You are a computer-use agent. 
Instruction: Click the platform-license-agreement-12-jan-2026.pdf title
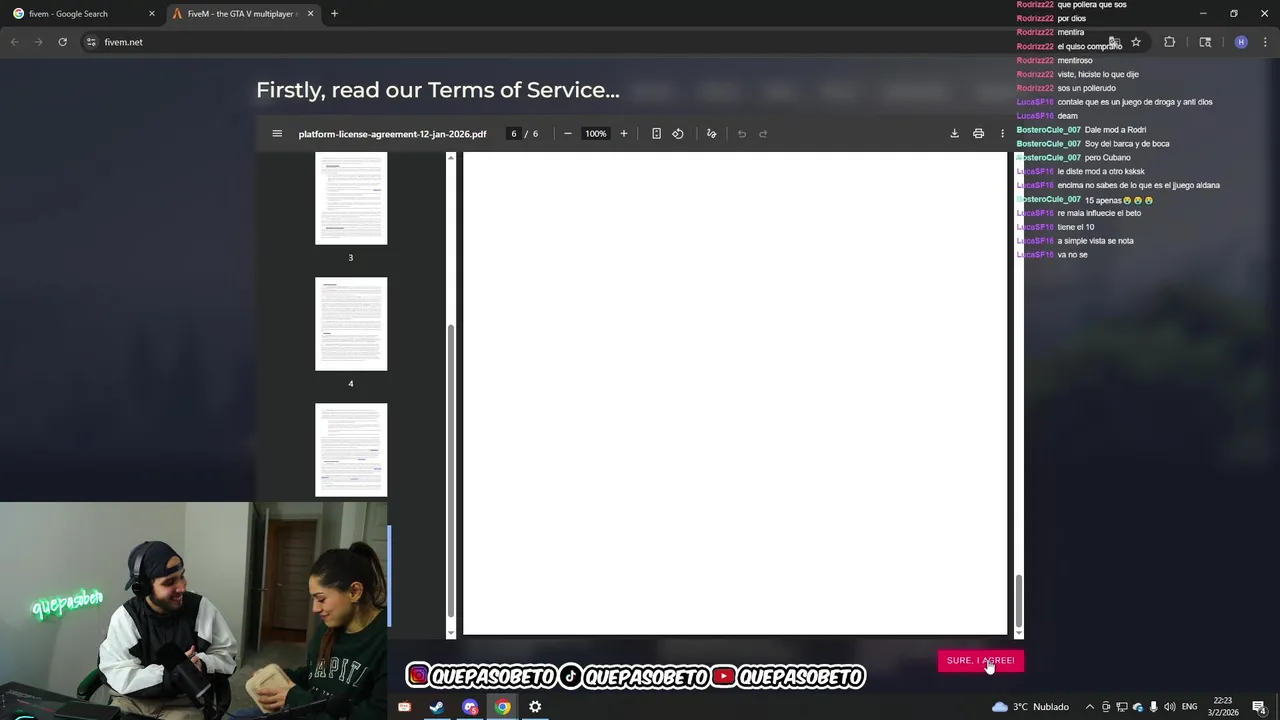(x=392, y=134)
